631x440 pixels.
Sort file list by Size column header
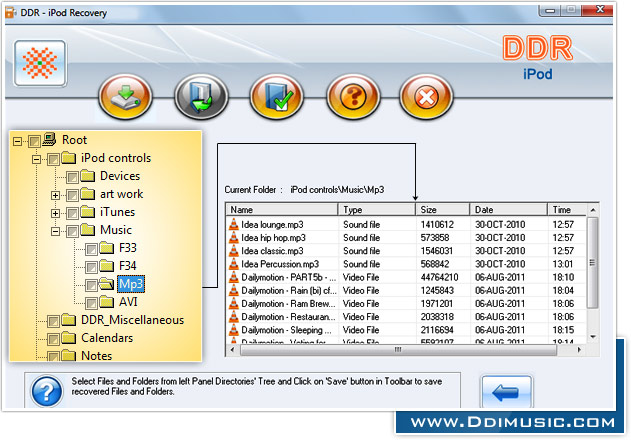[442, 210]
